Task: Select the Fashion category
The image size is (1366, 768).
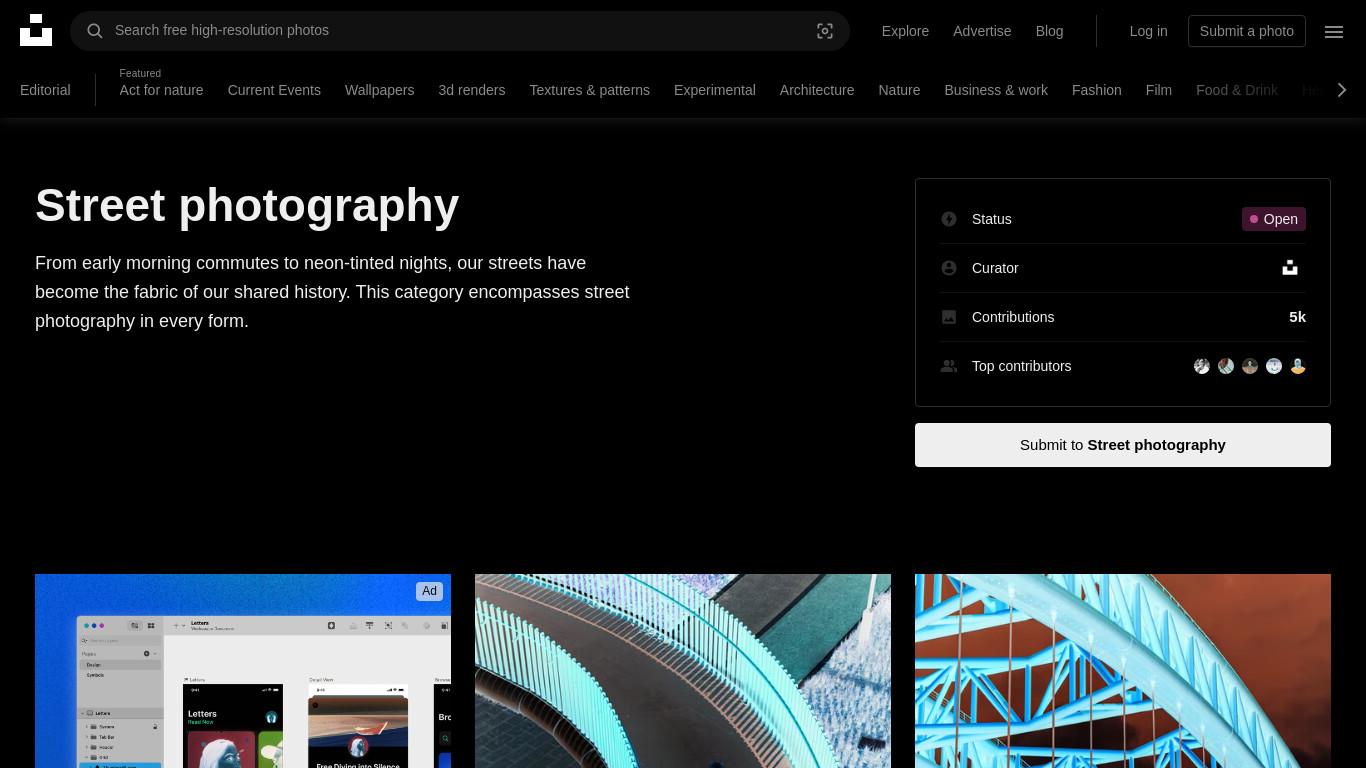Action: (1096, 90)
